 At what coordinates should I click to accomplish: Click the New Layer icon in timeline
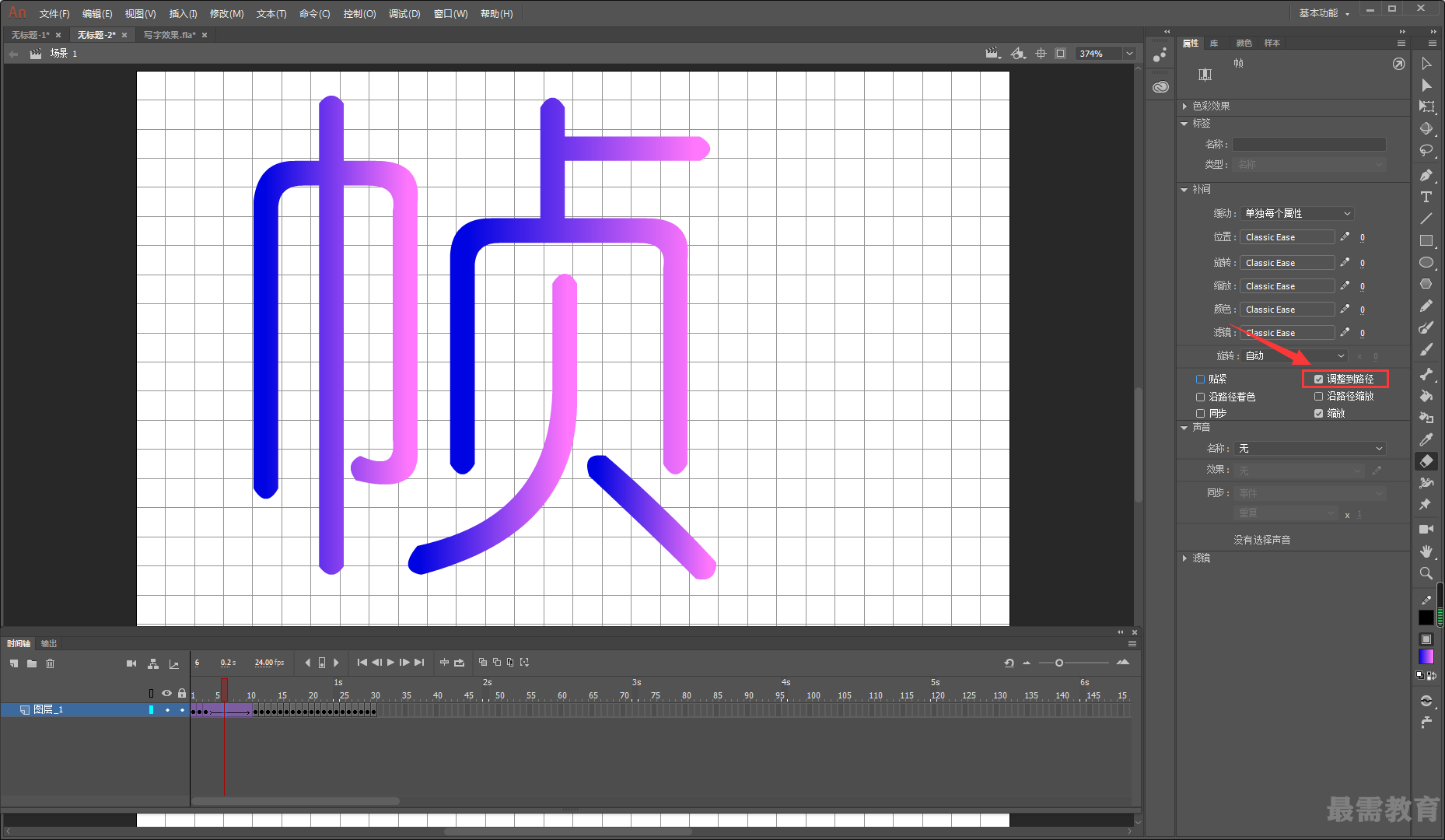coord(14,663)
